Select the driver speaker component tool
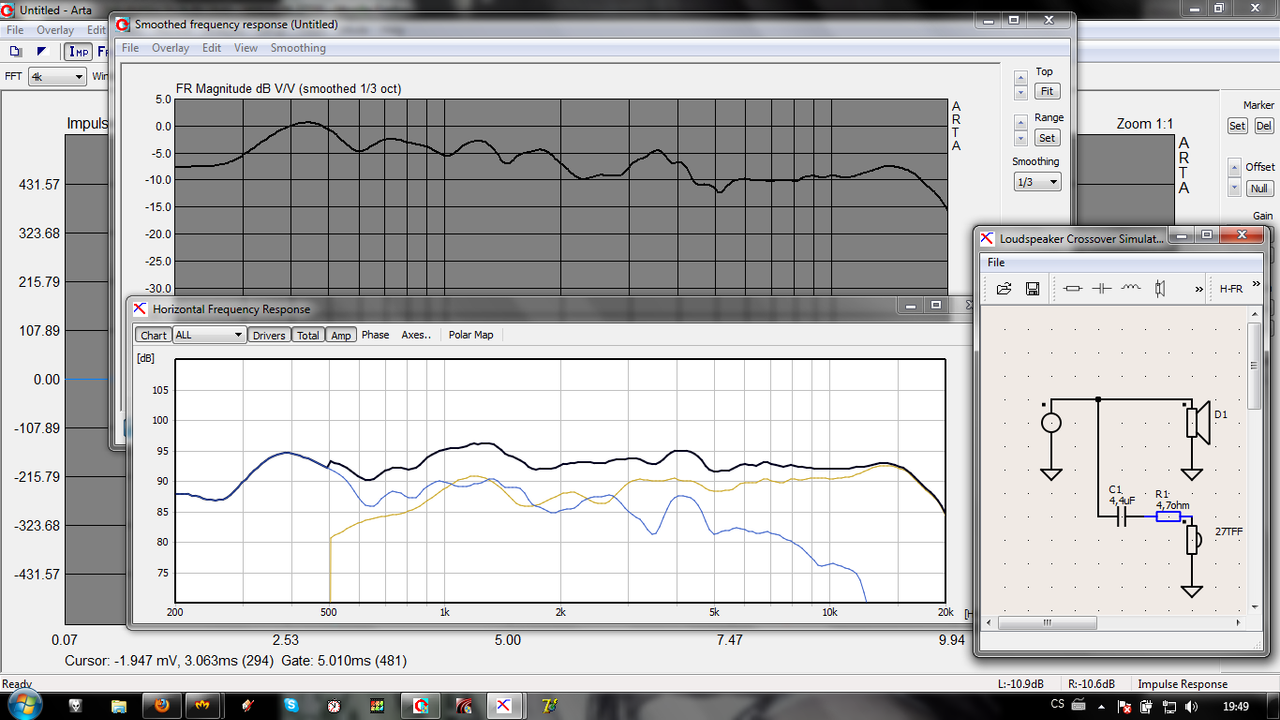This screenshot has height=720, width=1280. pyautogui.click(x=1160, y=288)
